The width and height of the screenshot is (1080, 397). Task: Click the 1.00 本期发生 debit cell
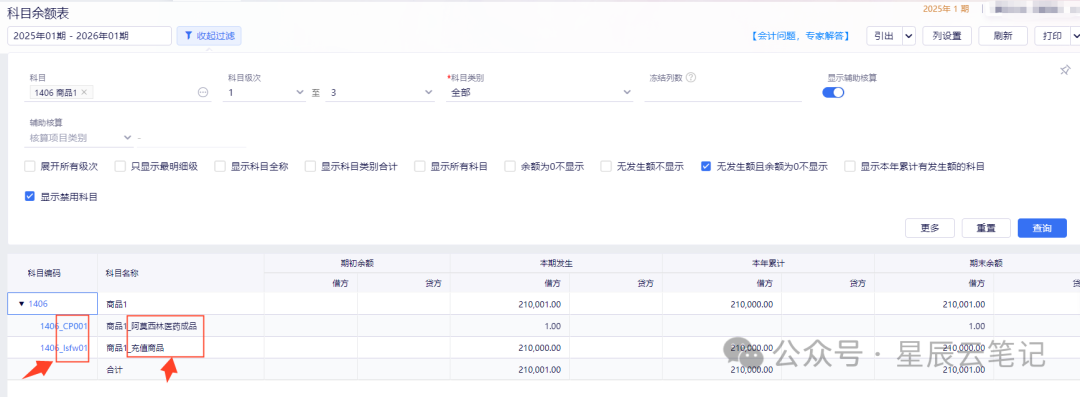[510, 326]
